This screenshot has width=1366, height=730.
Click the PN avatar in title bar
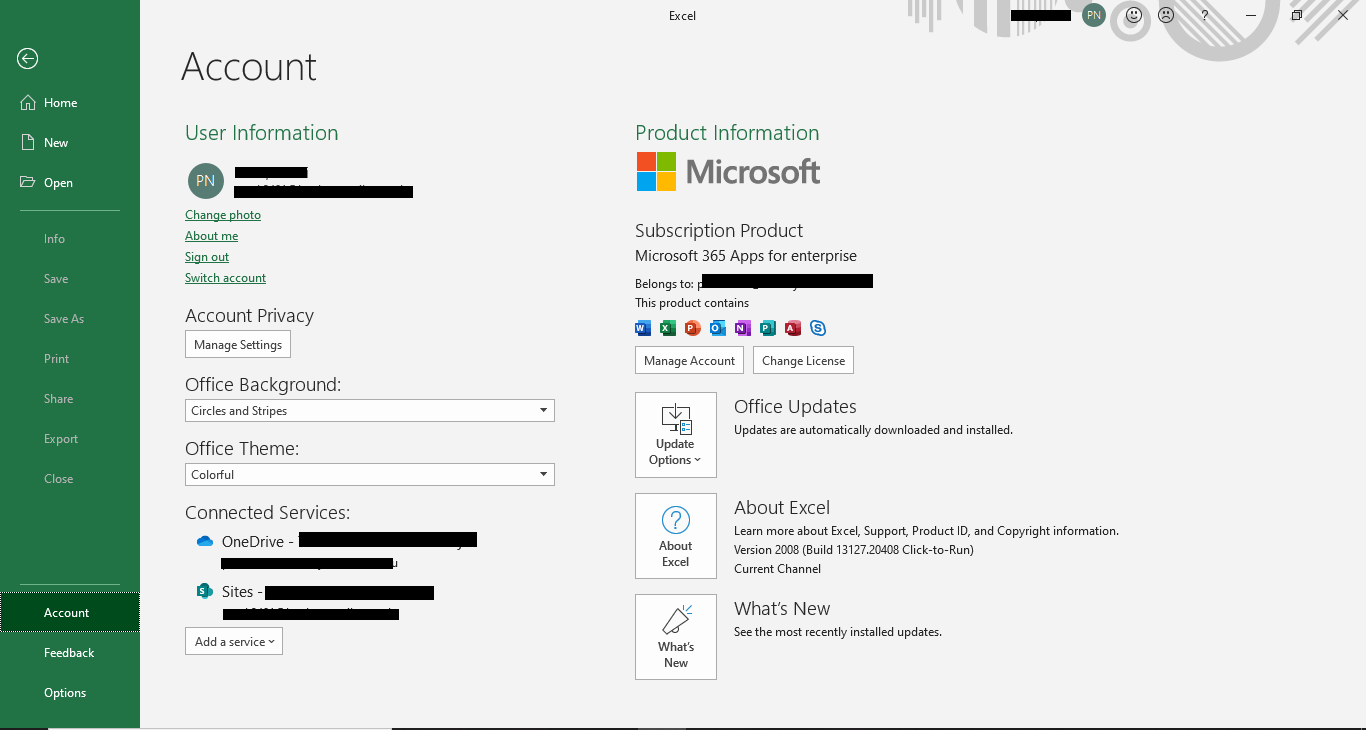coord(1094,15)
